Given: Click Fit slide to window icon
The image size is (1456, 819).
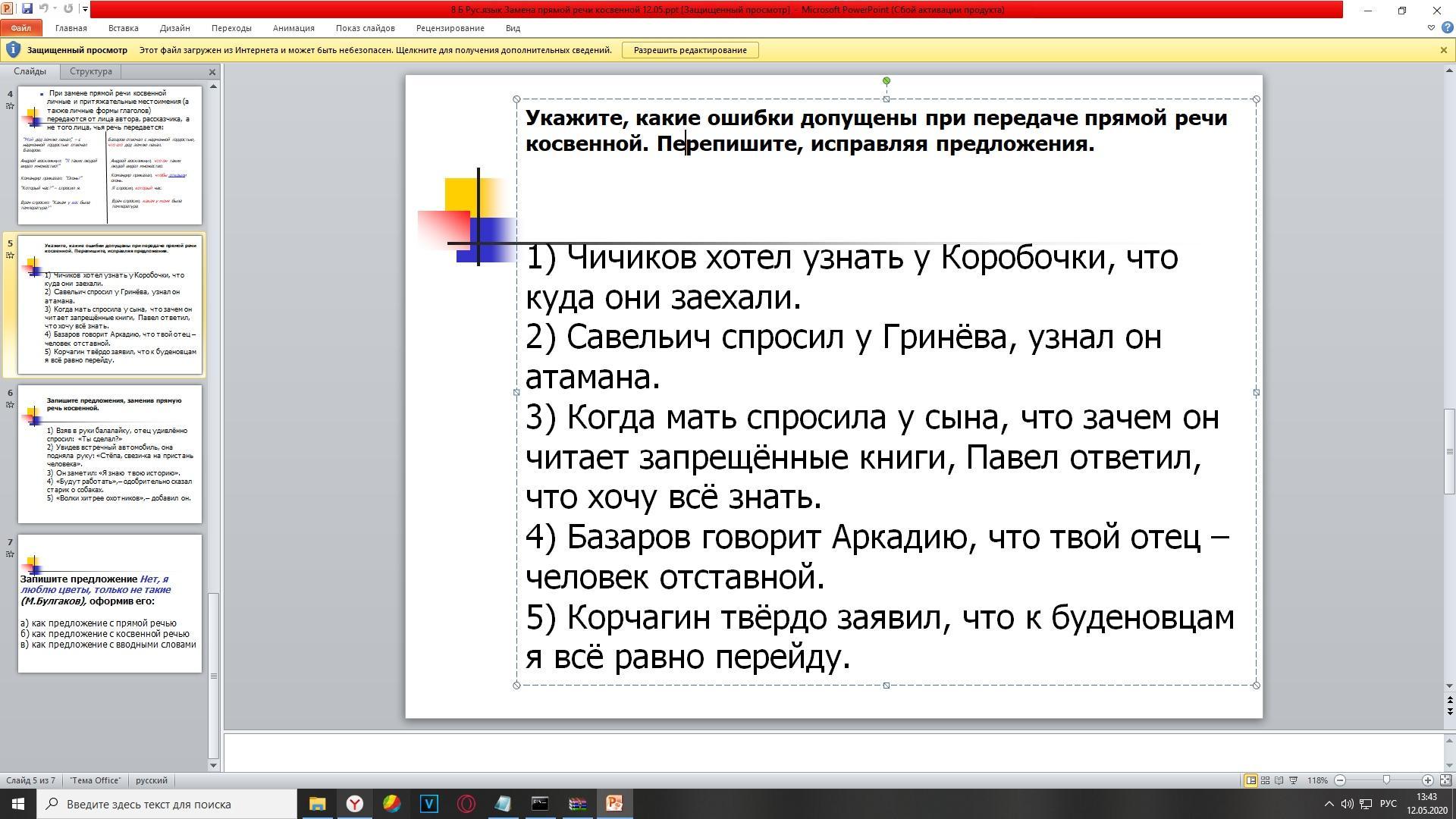Looking at the screenshot, I should (x=1445, y=780).
